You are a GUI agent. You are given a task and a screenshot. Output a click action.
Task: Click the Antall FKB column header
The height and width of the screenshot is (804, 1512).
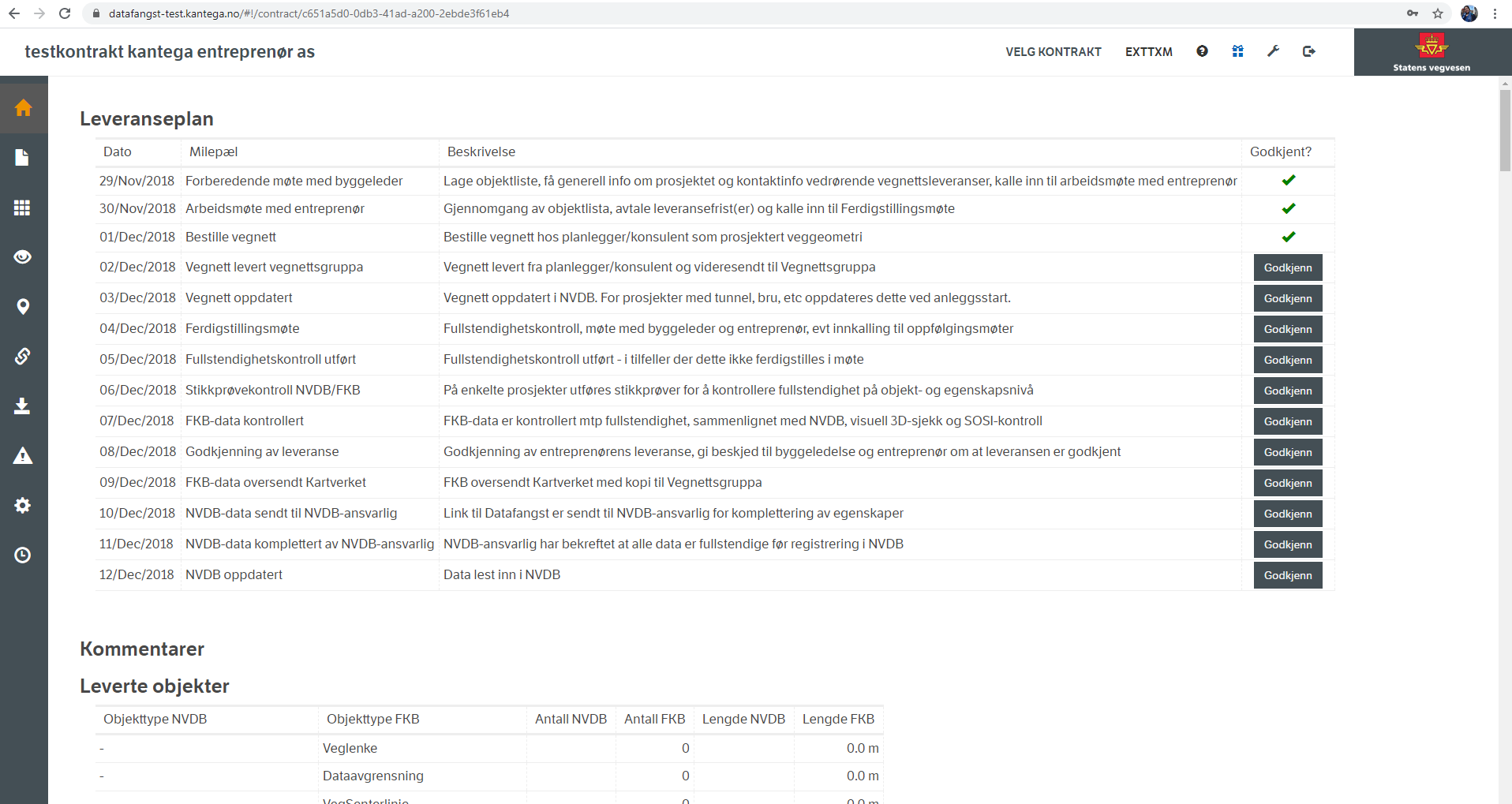(654, 719)
